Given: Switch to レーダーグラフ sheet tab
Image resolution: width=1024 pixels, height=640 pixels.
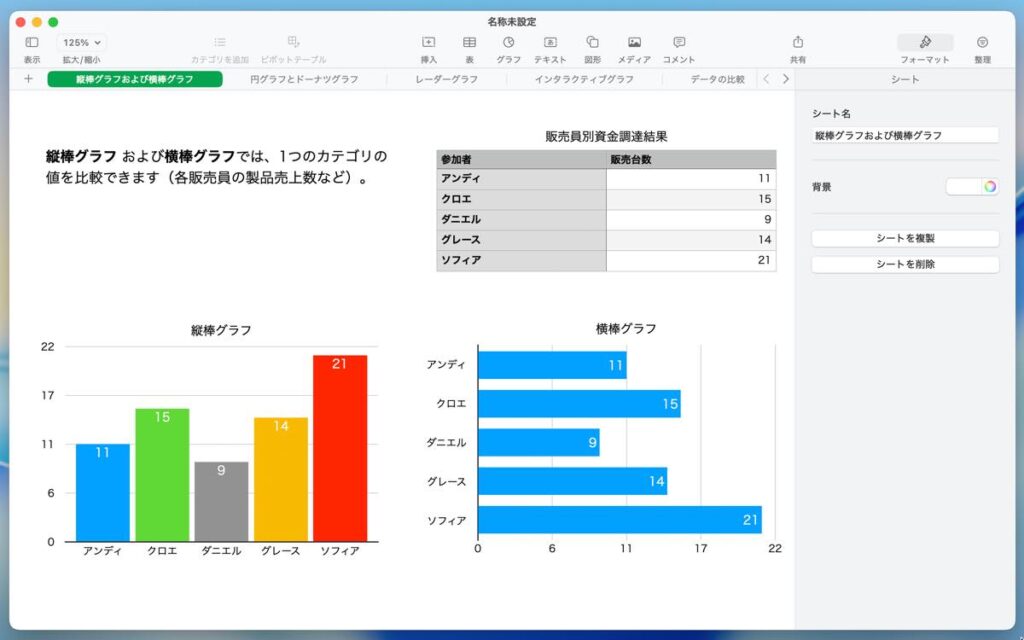Looking at the screenshot, I should coord(446,79).
